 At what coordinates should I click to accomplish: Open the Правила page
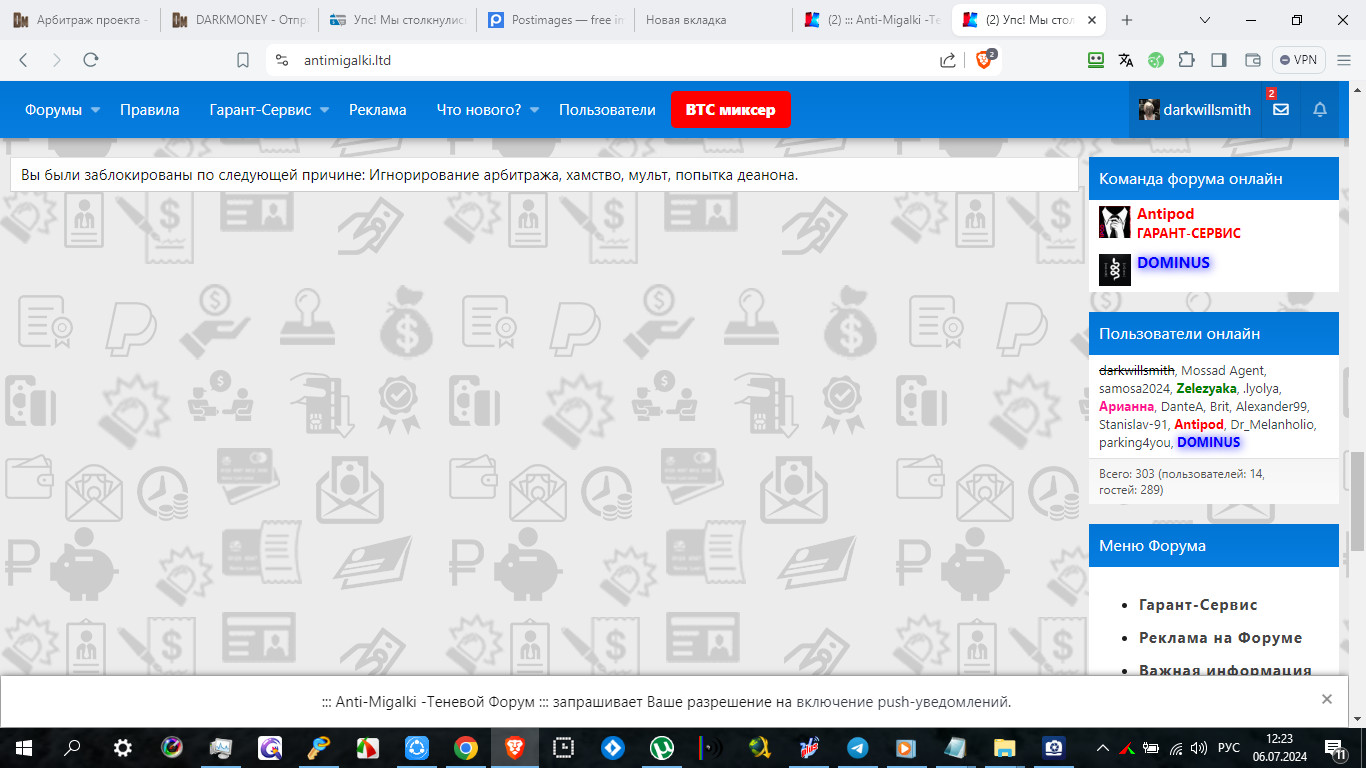point(150,110)
